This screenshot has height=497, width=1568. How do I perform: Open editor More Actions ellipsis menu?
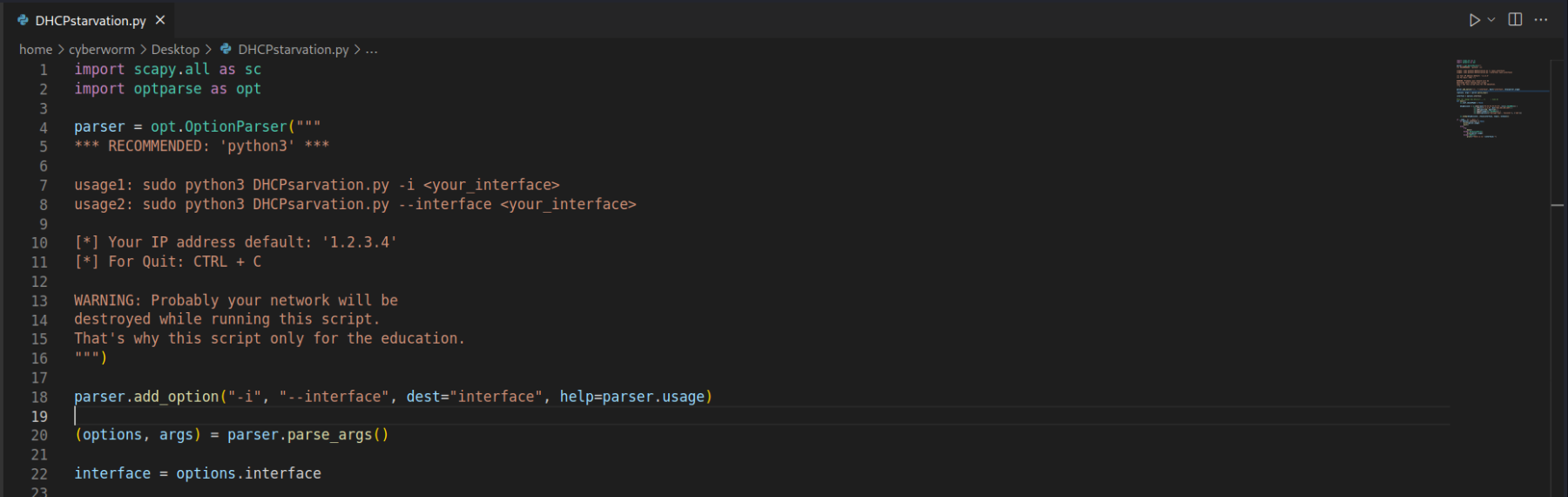(x=1541, y=20)
